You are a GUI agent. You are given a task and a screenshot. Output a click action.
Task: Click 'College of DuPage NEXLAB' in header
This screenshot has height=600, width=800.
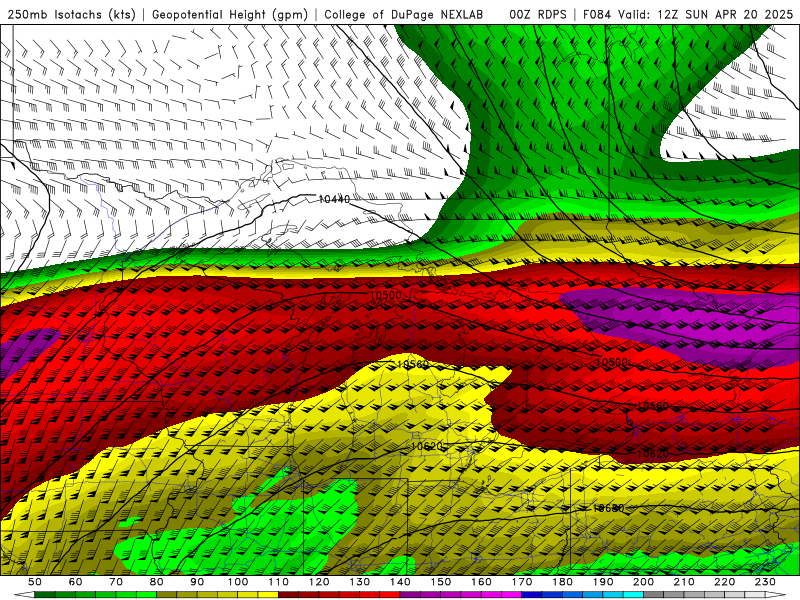[403, 15]
